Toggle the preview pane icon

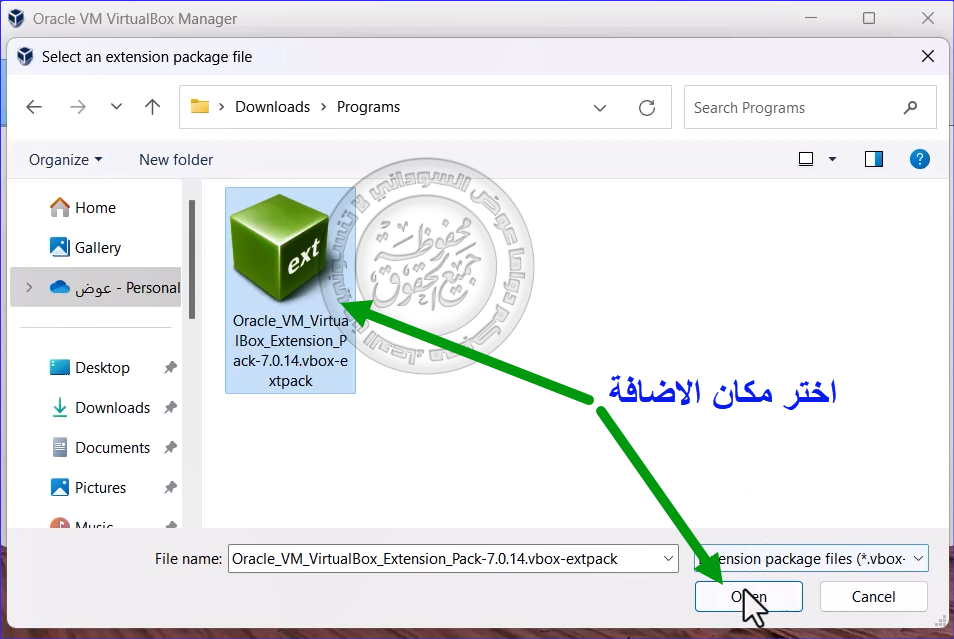[874, 159]
